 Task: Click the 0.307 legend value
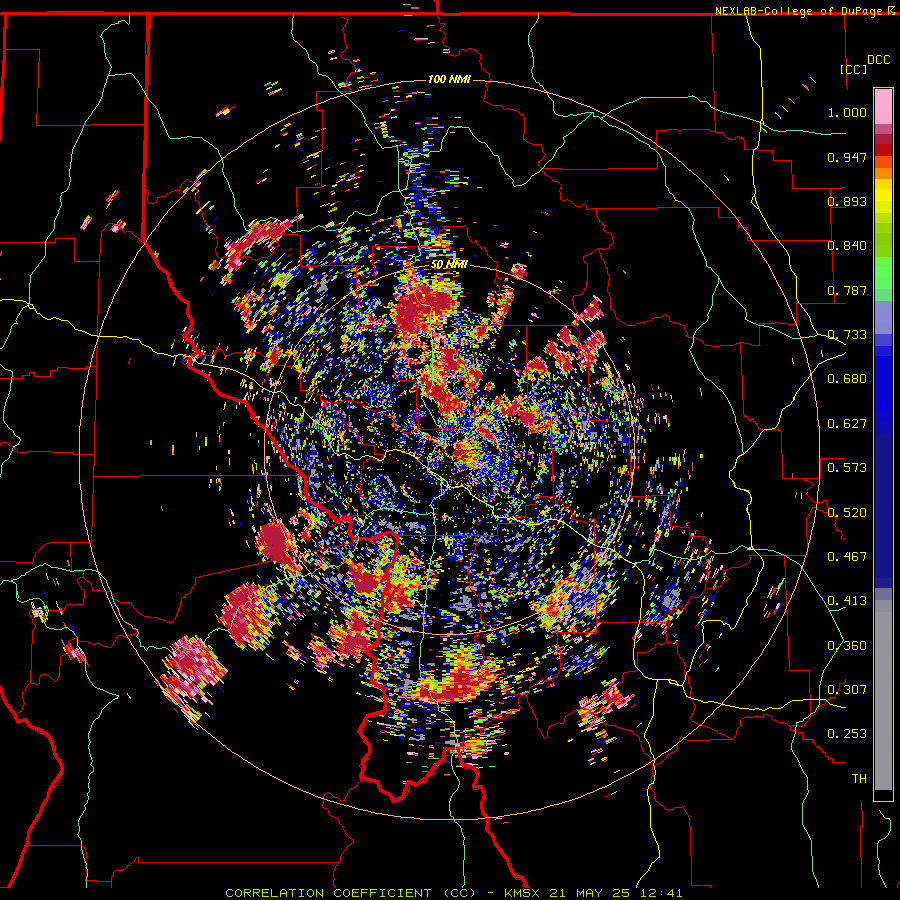coord(847,690)
